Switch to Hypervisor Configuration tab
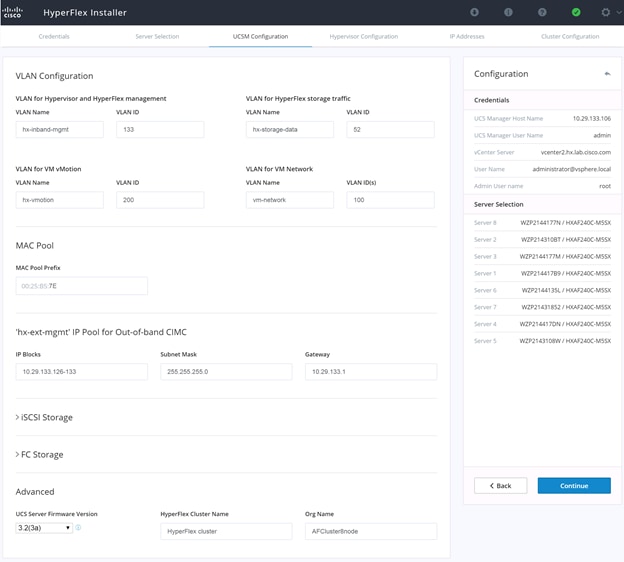This screenshot has height=562, width=624. point(364,36)
